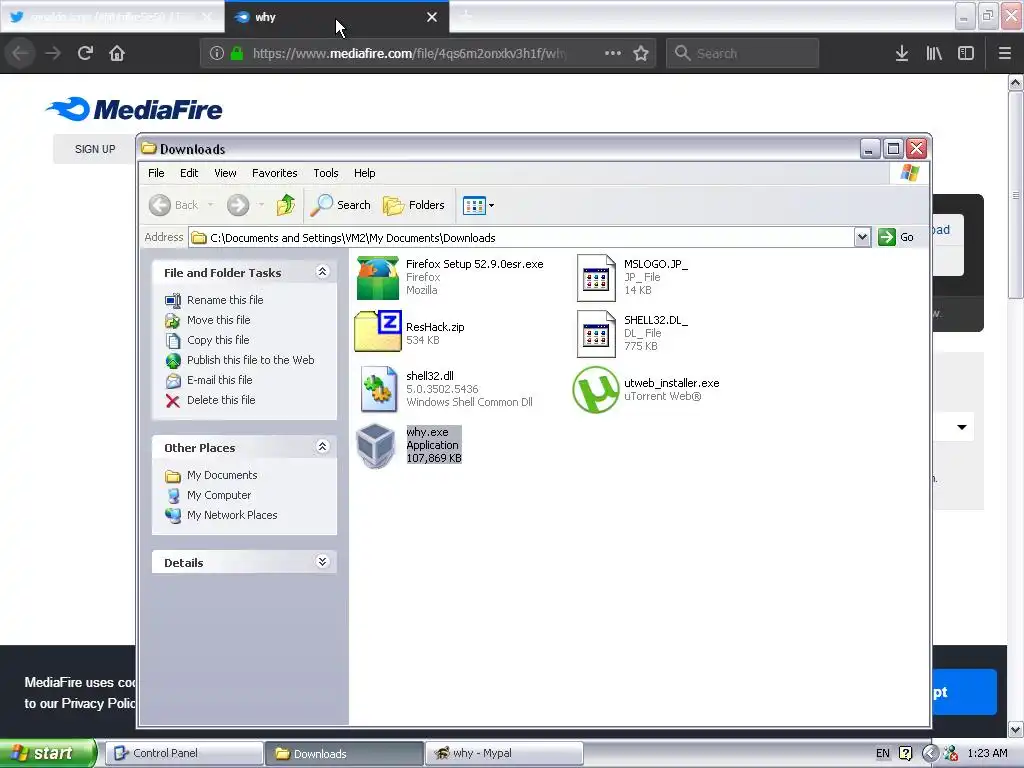The height and width of the screenshot is (768, 1024).
Task: Toggle the Folders pane in Explorer
Action: pos(413,205)
